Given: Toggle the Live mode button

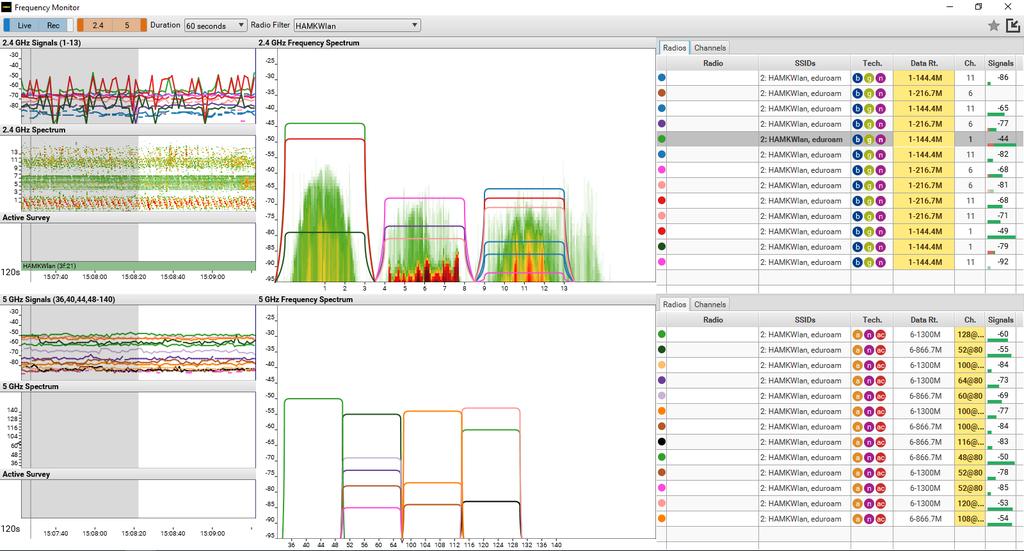Looking at the screenshot, I should (24, 25).
